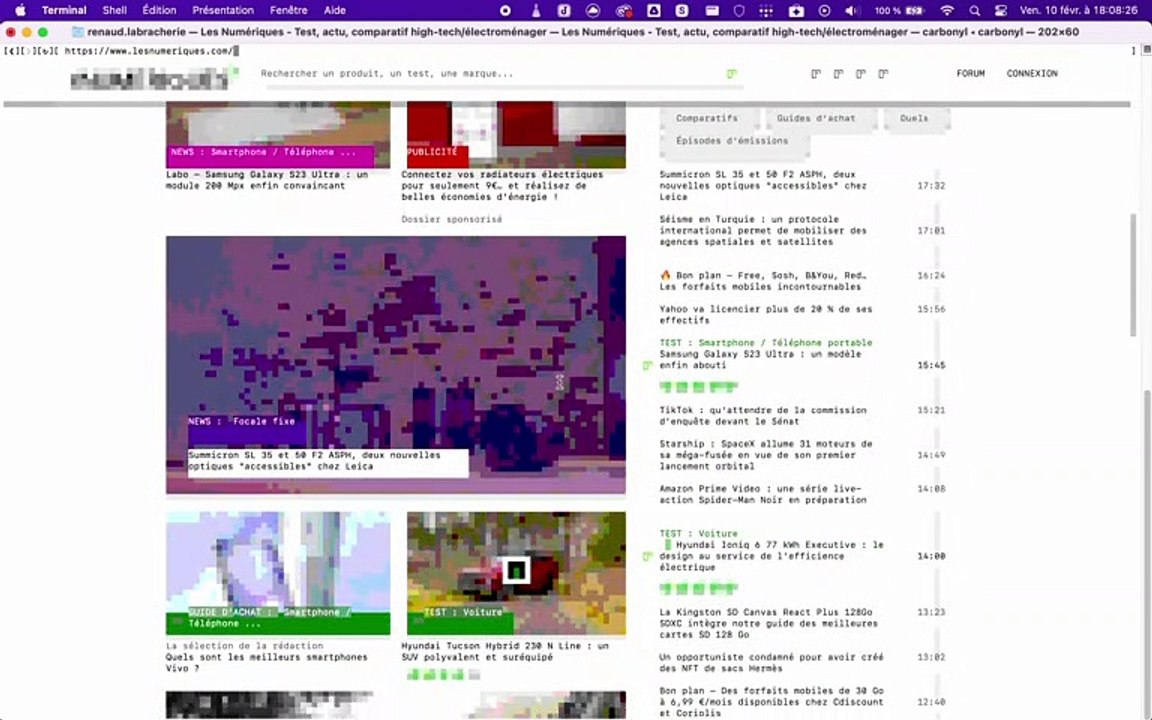Open the Aide menu
The height and width of the screenshot is (720, 1152).
point(335,10)
